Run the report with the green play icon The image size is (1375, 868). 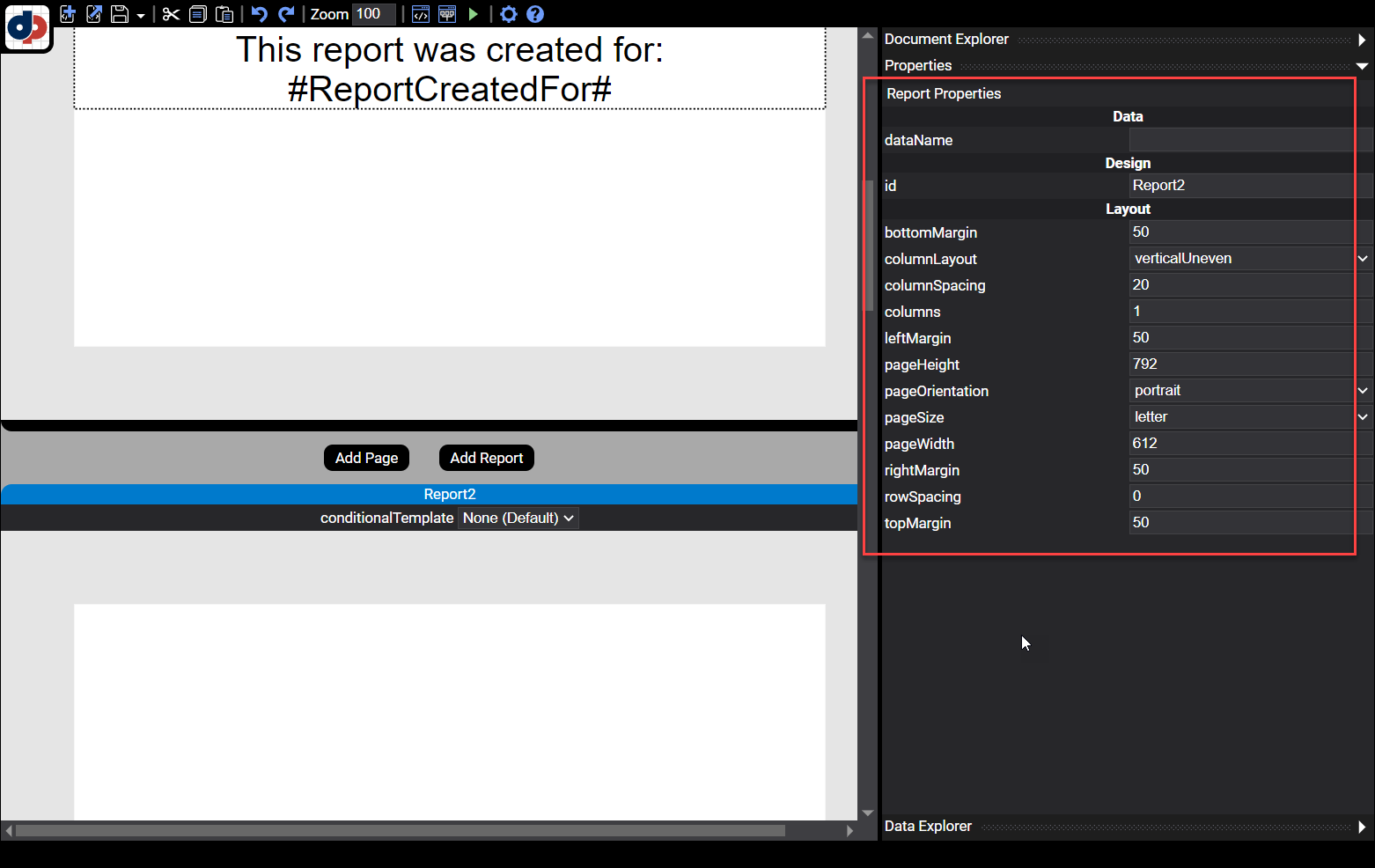click(x=474, y=14)
